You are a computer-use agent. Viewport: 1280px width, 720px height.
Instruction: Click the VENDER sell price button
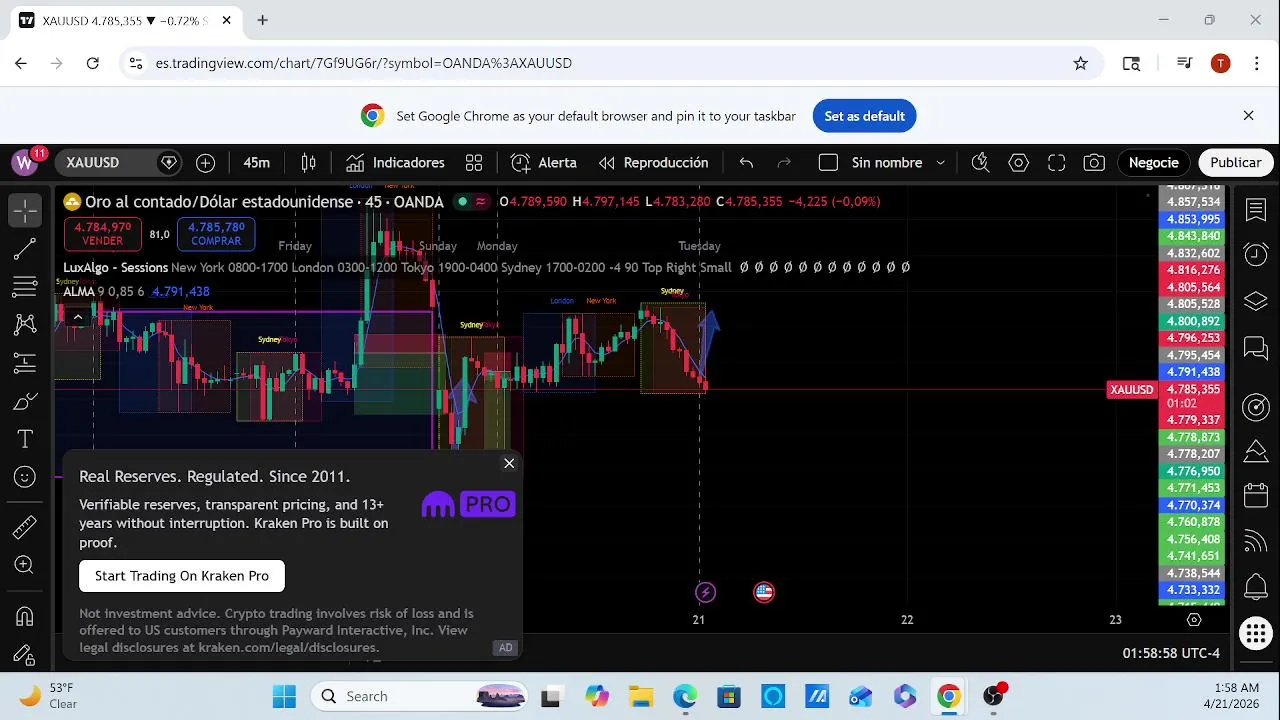pos(103,234)
